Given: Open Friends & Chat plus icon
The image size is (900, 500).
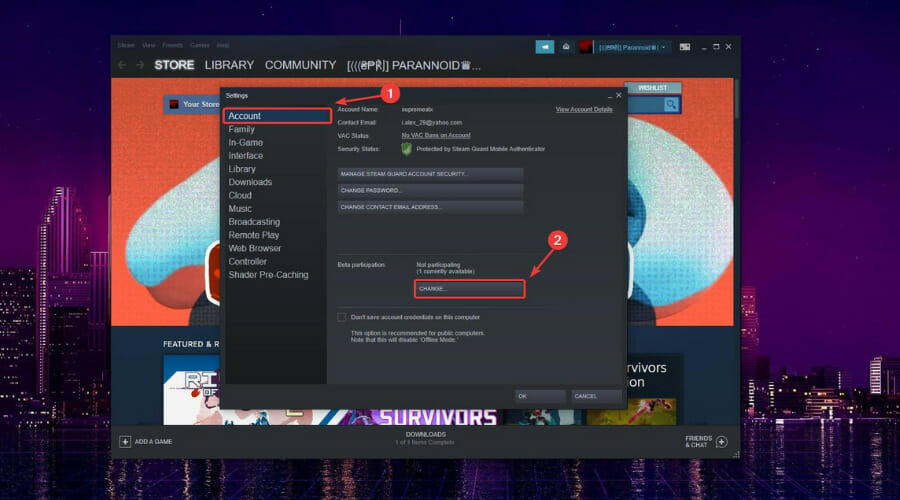Looking at the screenshot, I should [x=722, y=441].
